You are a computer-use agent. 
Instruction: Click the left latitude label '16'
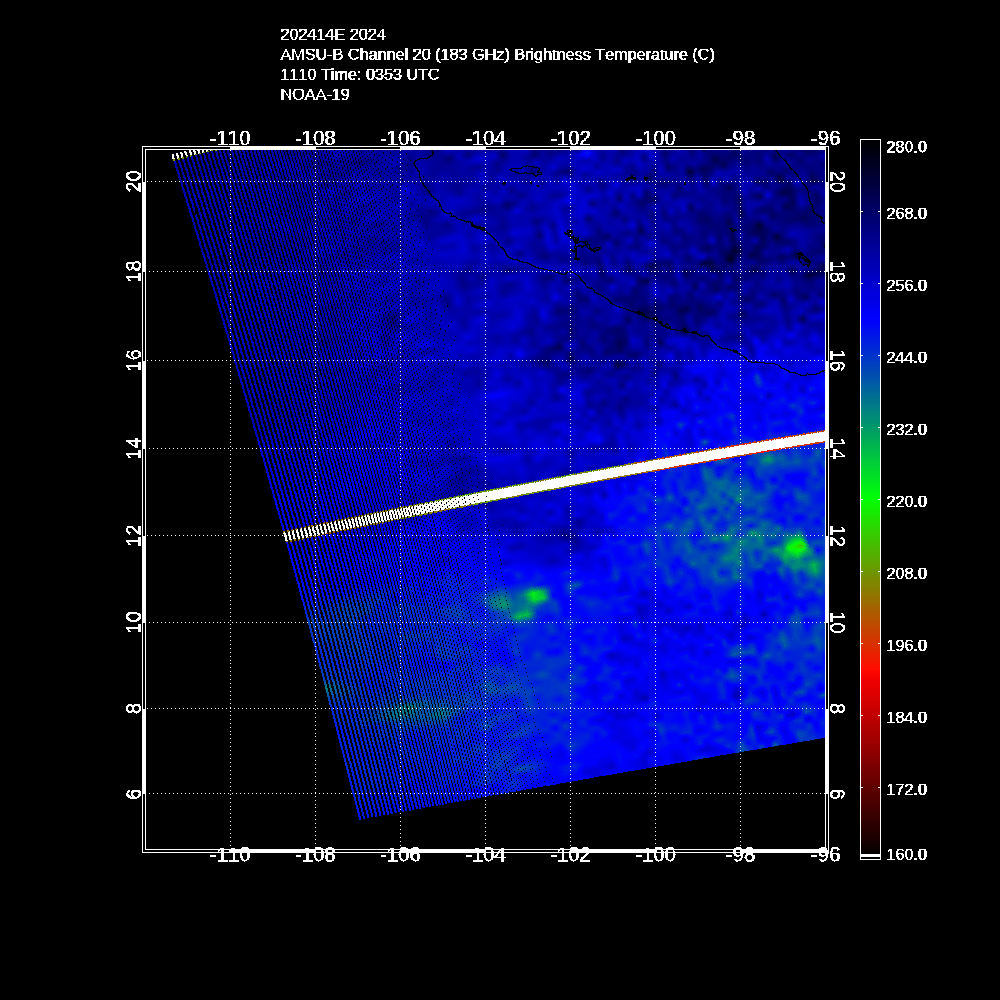point(133,360)
